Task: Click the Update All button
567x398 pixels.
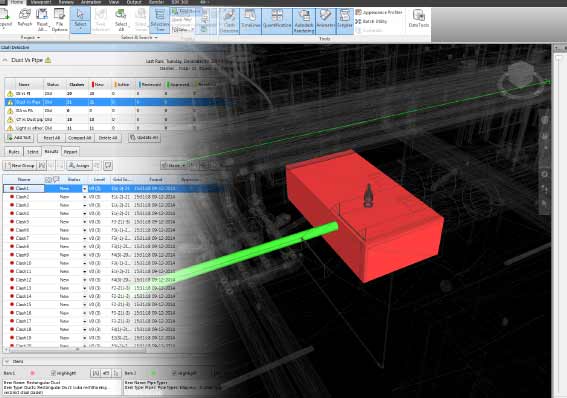Action: (144, 138)
